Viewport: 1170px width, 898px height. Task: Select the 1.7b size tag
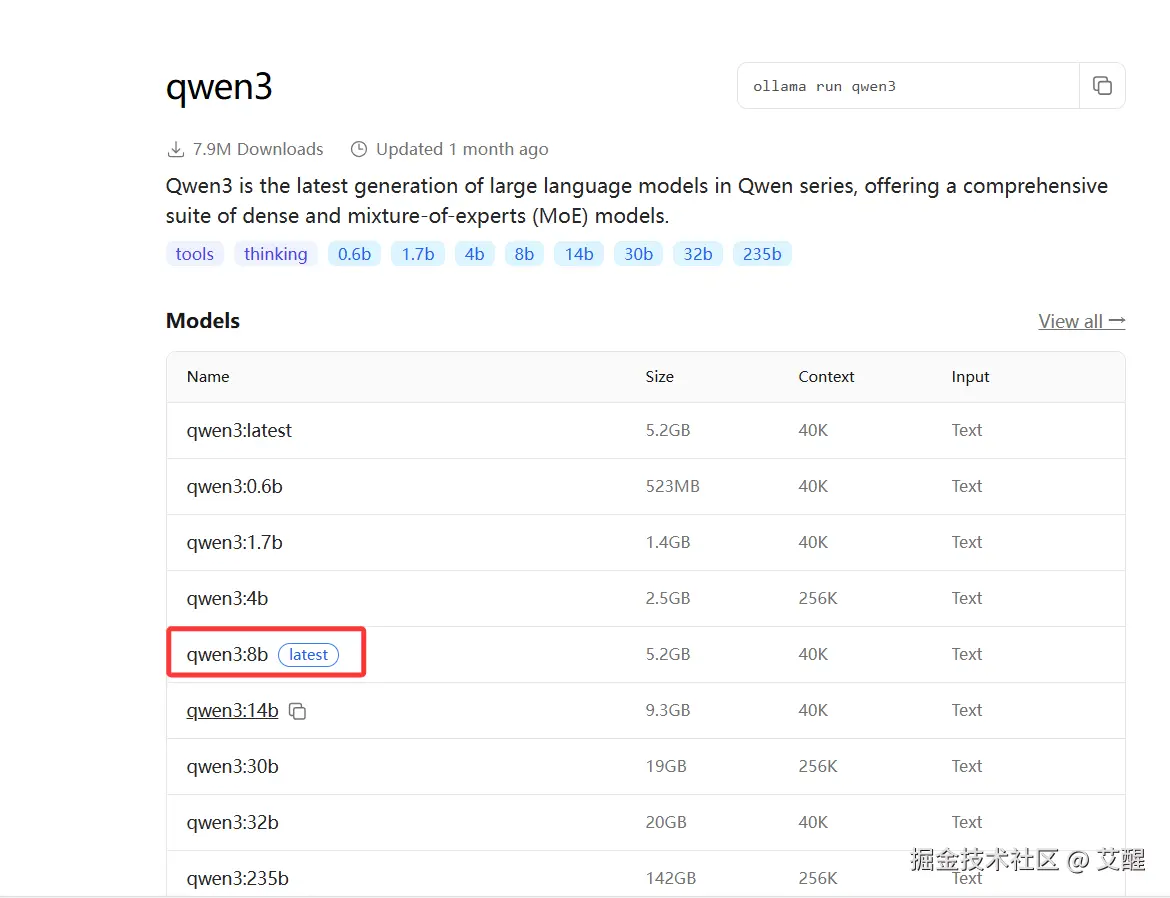(x=418, y=254)
